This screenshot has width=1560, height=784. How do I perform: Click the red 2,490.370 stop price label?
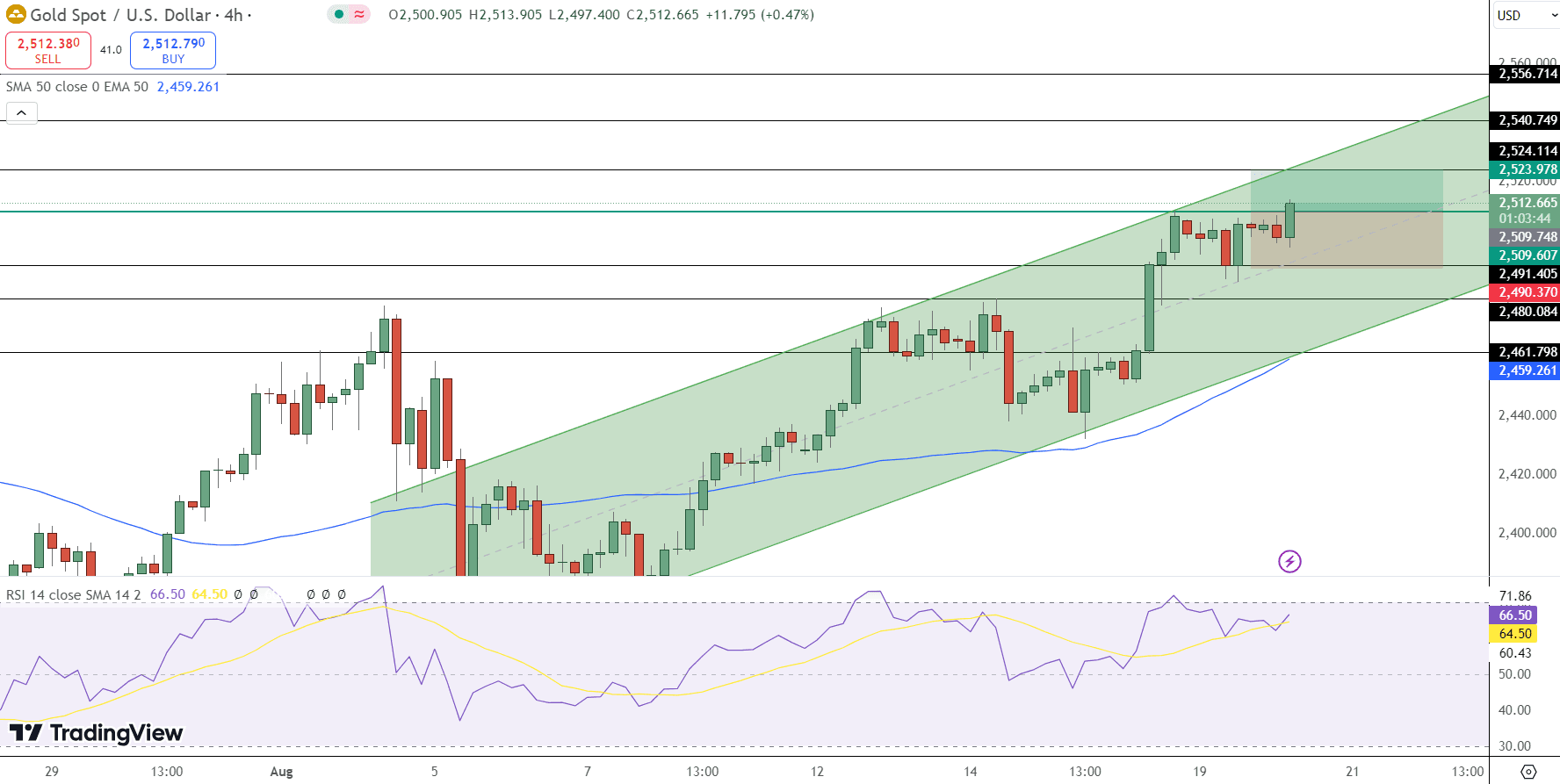click(1527, 292)
